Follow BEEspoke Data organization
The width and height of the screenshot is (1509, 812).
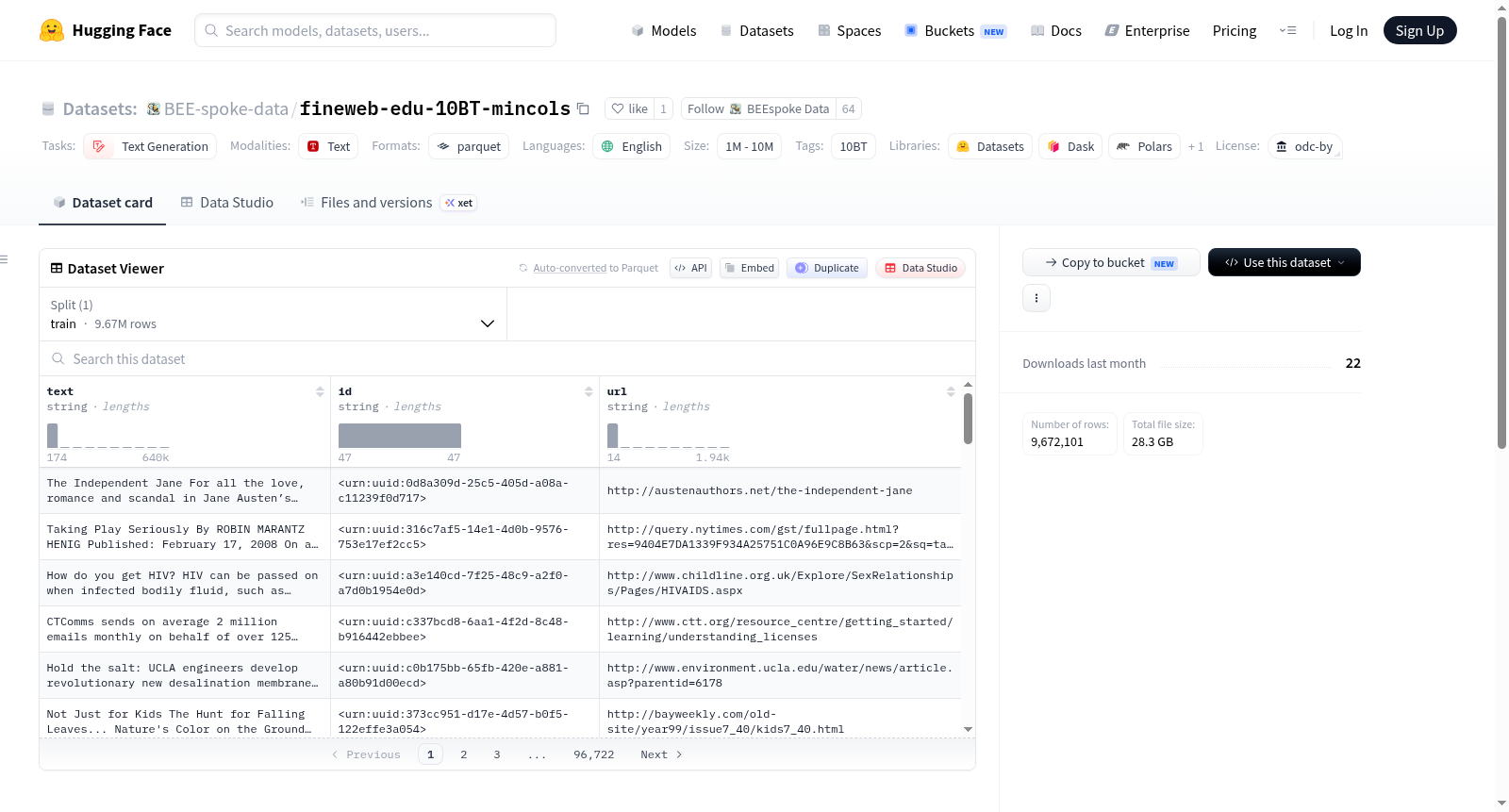pos(758,108)
